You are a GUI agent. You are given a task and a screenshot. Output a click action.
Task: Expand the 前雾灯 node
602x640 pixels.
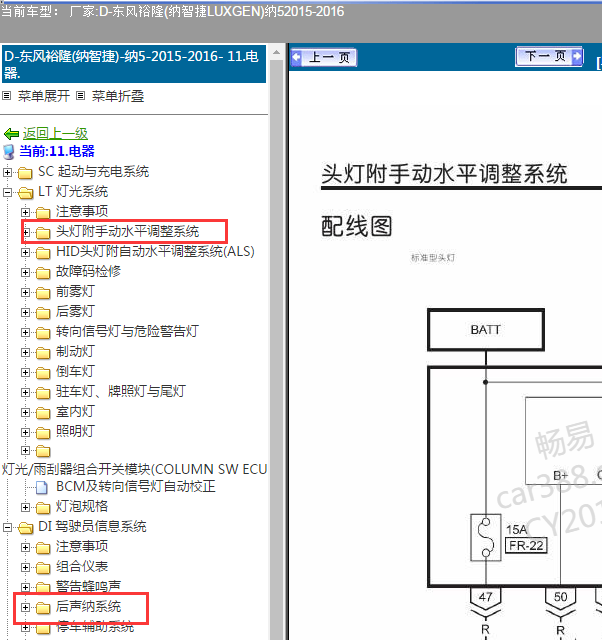26,292
